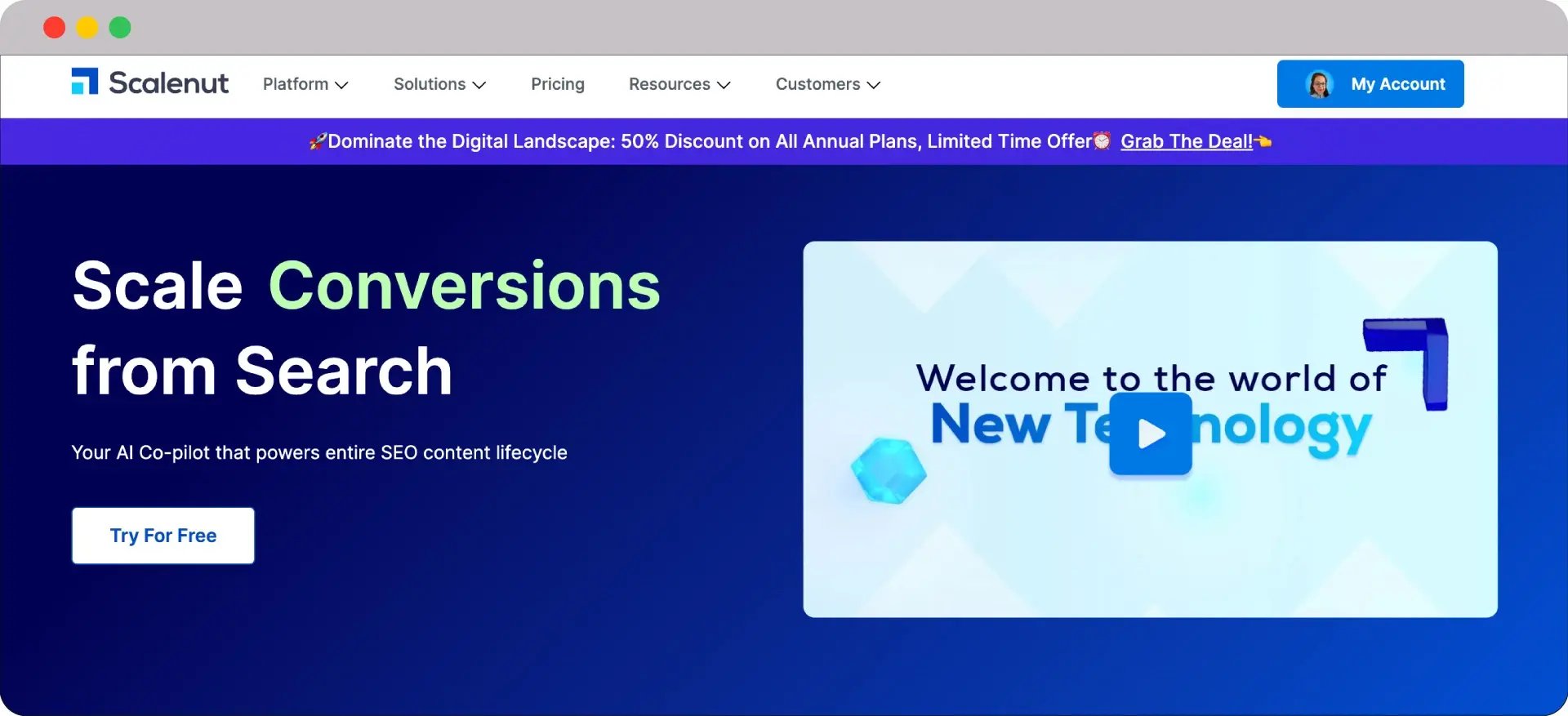1568x716 pixels.
Task: Click the blue hexagon shape in video
Action: [889, 471]
